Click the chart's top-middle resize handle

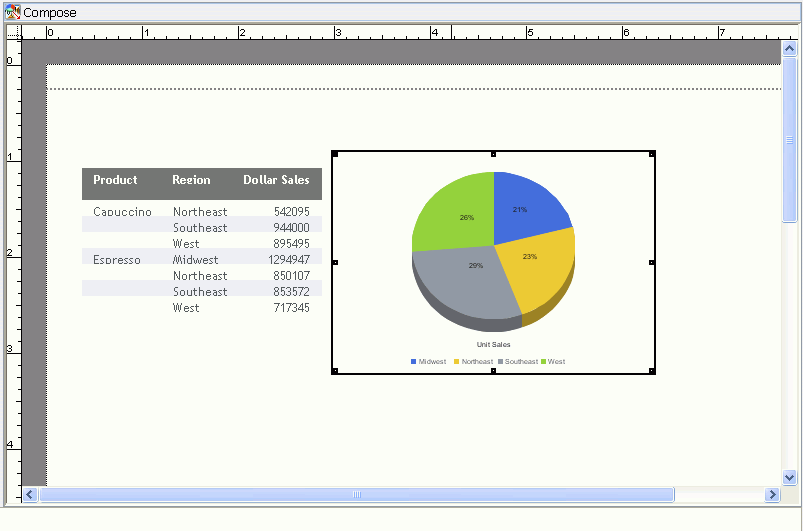(494, 154)
